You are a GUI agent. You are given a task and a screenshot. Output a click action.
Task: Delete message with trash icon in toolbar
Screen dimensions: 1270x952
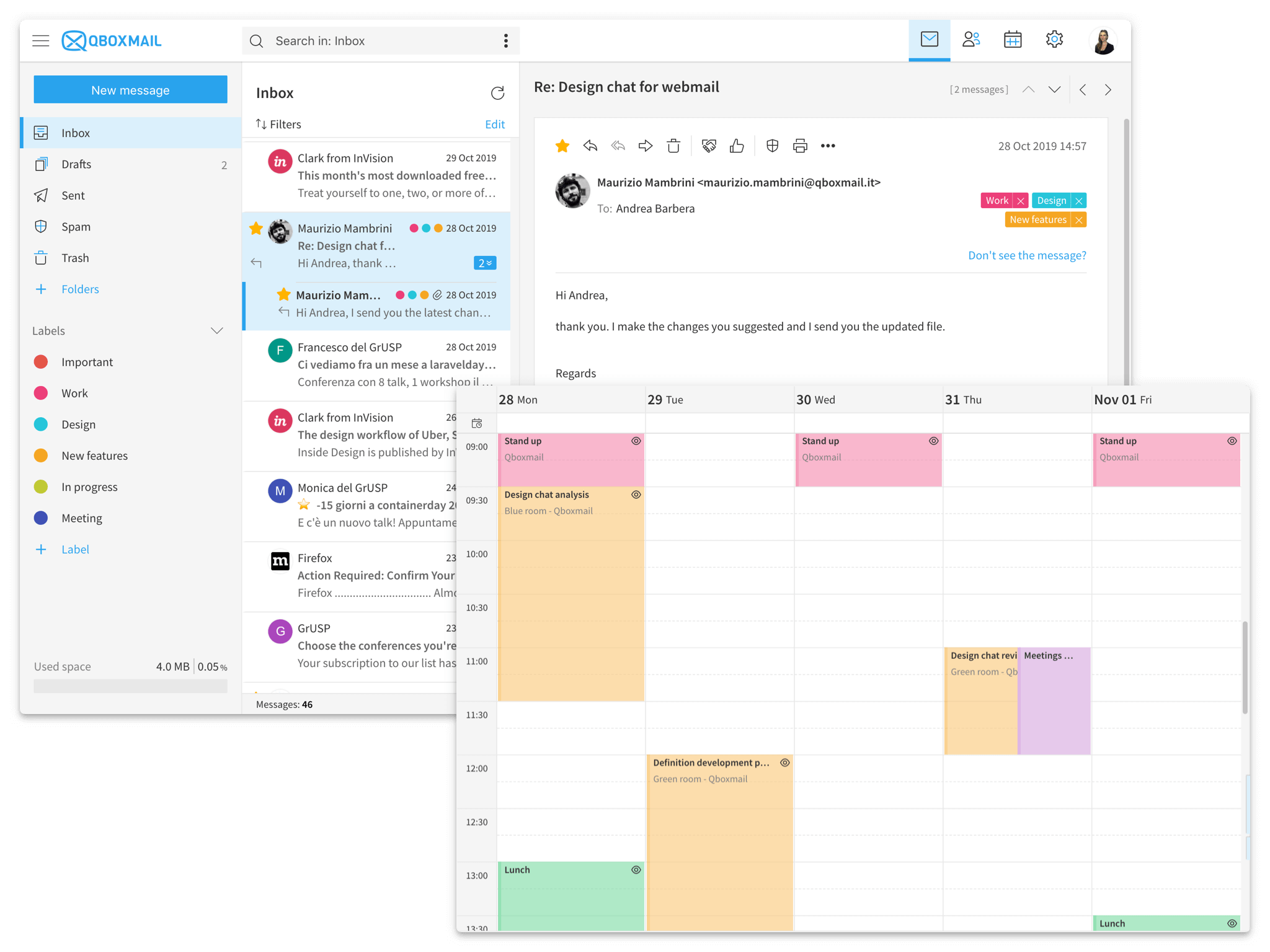[673, 146]
